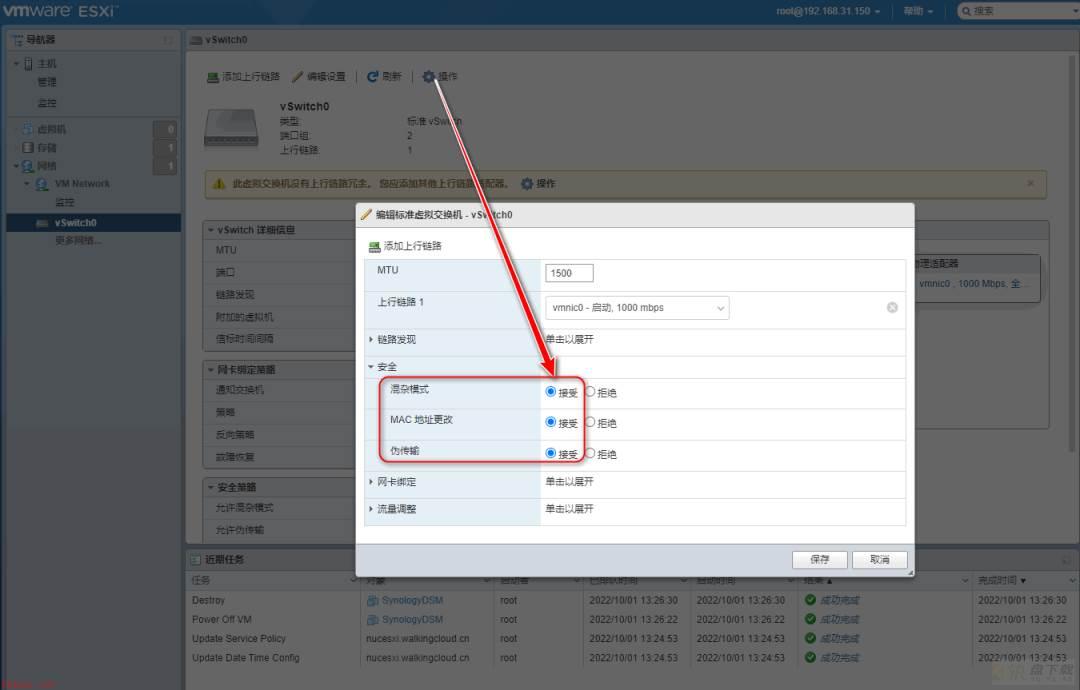Click the 刷新 refresh arrow icon
The width and height of the screenshot is (1080, 690).
pyautogui.click(x=373, y=76)
